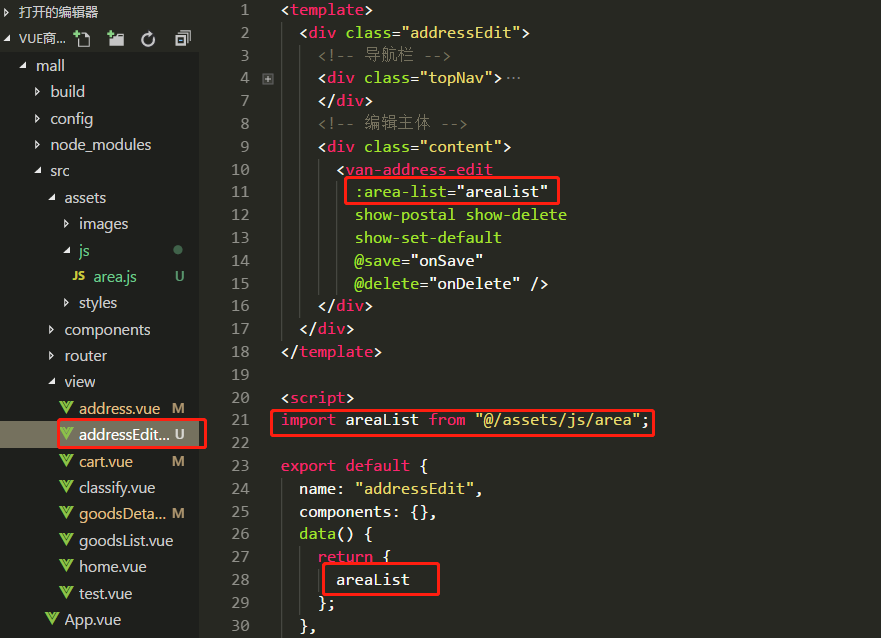
Task: Click the U status badge beside area.js
Action: click(179, 276)
